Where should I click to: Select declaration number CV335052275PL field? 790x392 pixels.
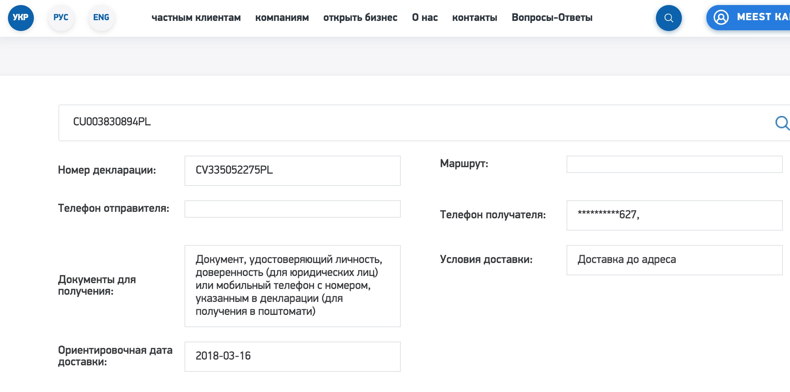pyautogui.click(x=292, y=170)
